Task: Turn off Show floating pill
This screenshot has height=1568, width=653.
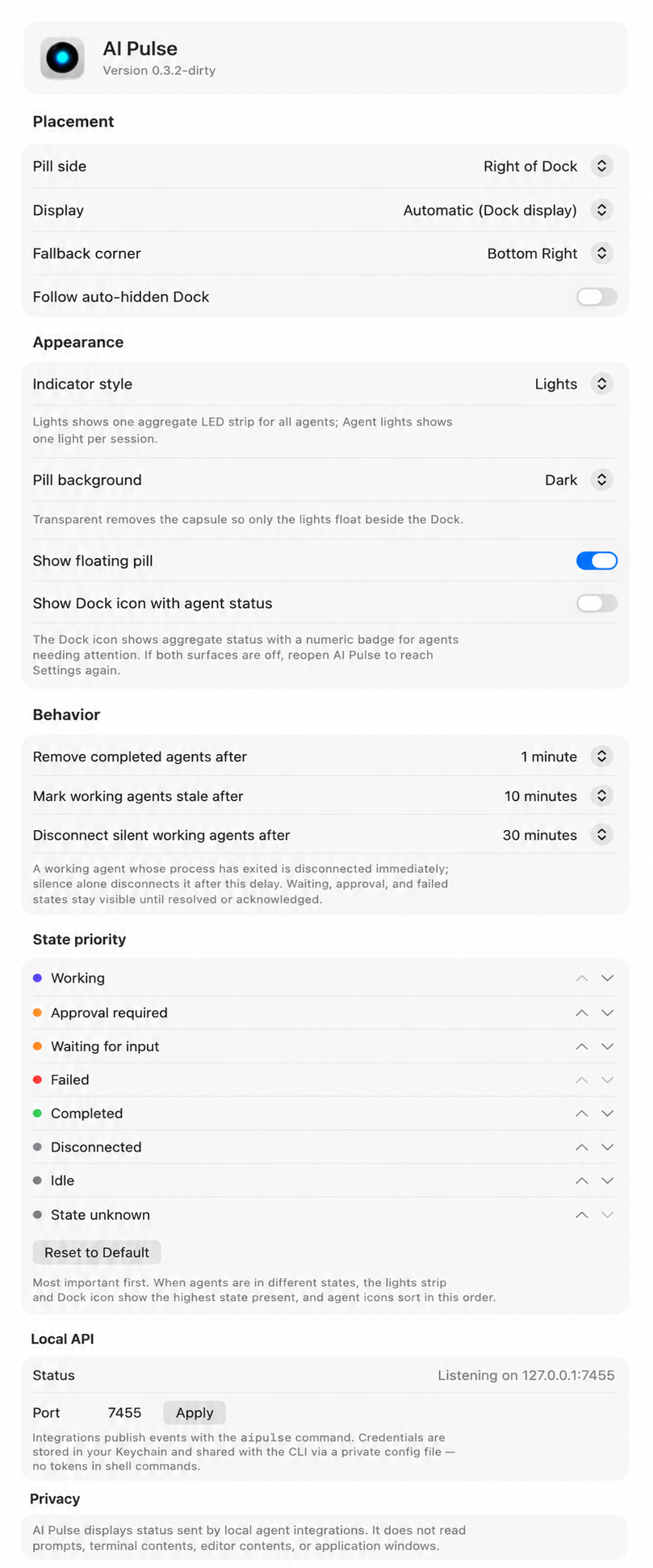Action: coord(596,560)
